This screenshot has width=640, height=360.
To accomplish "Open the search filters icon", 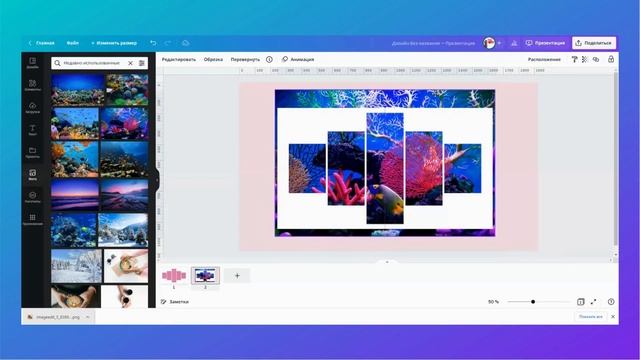I will point(142,63).
